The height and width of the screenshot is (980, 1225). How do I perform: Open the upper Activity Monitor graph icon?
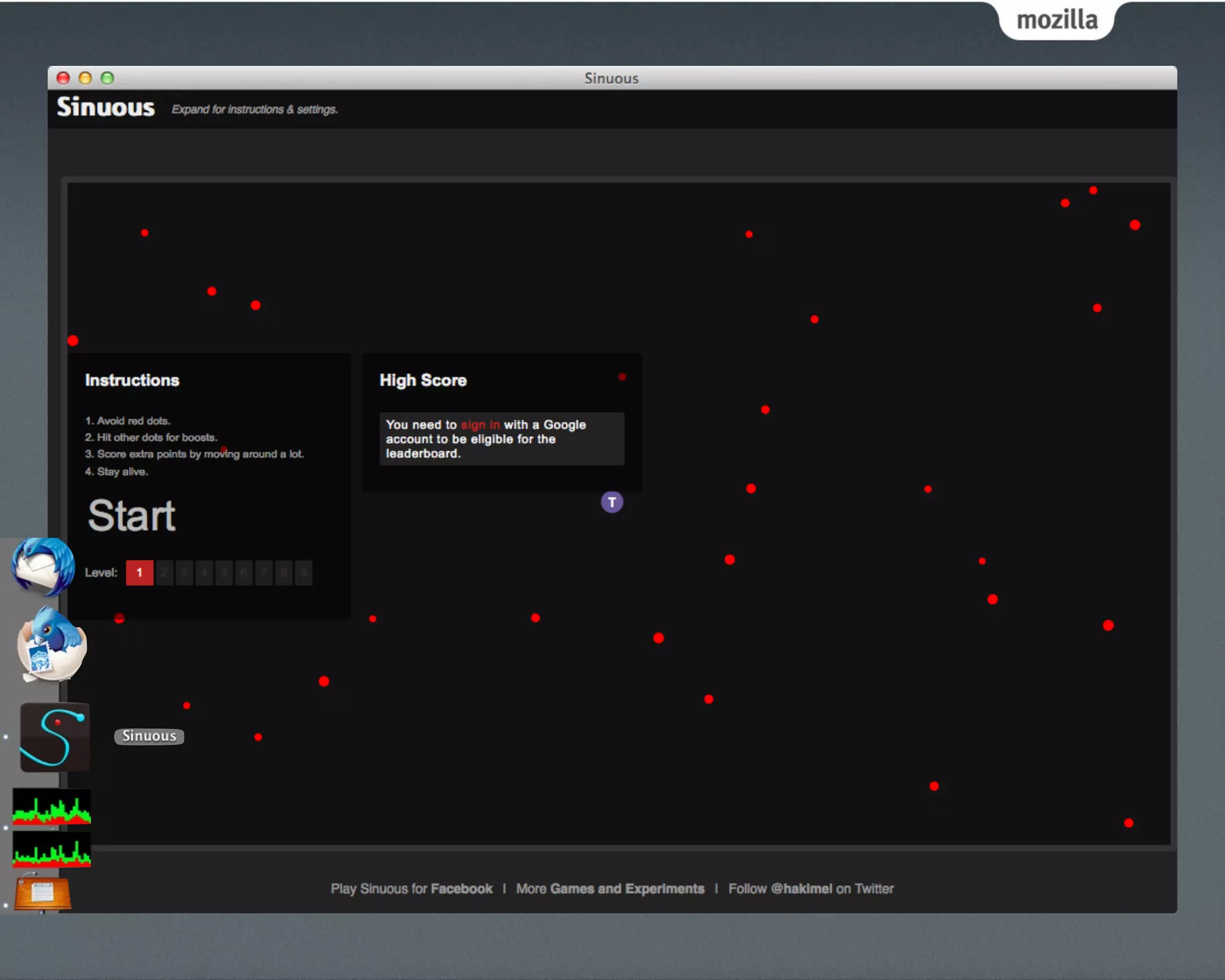(x=51, y=806)
